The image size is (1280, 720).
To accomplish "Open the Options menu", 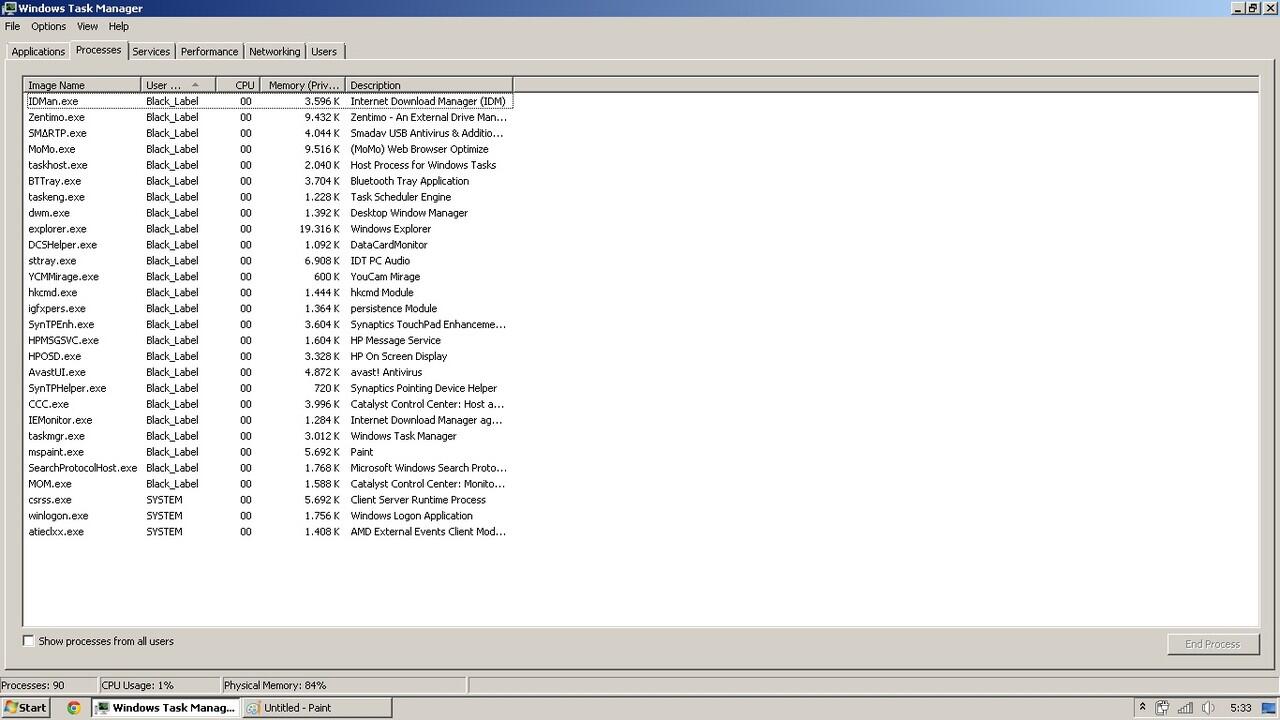I will pyautogui.click(x=48, y=26).
